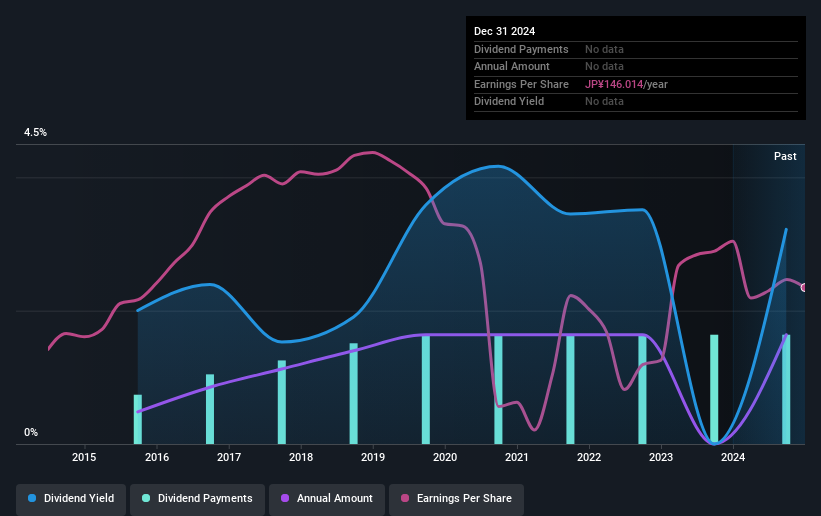Click the 2021 x-axis label
The image size is (821, 516).
517,457
